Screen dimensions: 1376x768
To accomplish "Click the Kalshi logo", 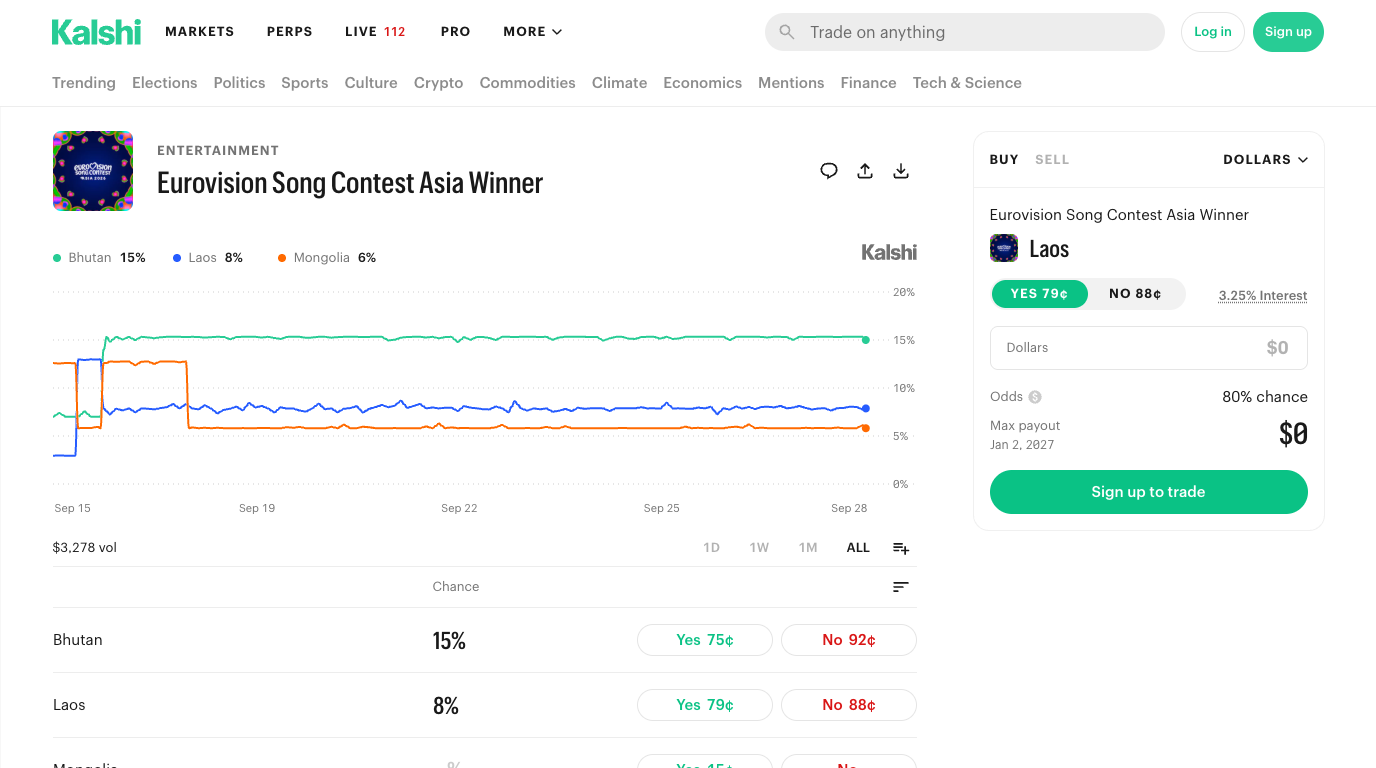I will [96, 32].
